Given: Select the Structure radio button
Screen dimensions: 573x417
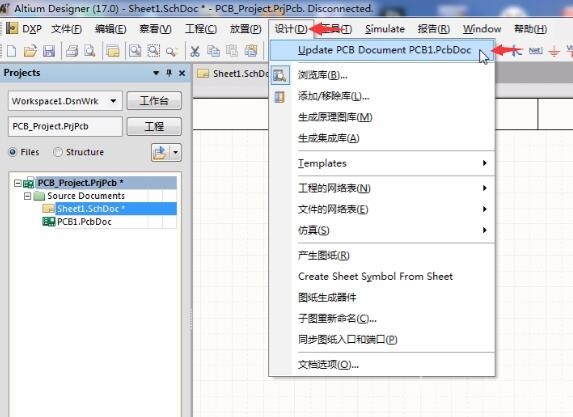Looking at the screenshot, I should [x=58, y=152].
